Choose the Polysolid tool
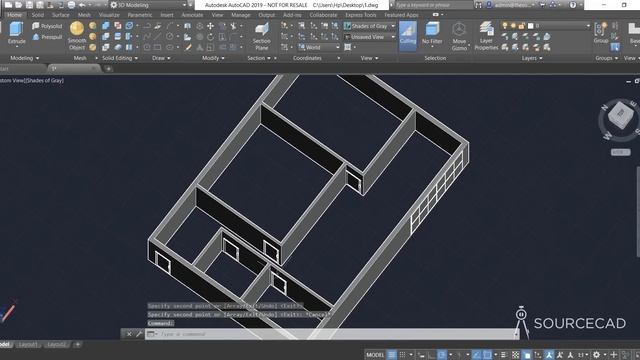This screenshot has height=360, width=640. point(47,26)
